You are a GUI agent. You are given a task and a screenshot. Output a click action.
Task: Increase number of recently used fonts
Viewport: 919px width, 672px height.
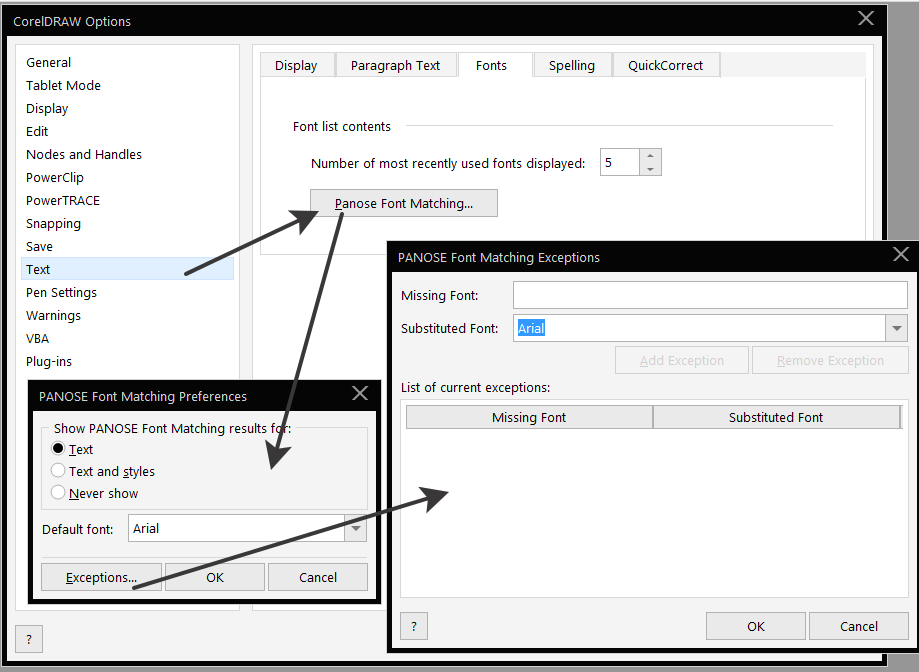[651, 156]
